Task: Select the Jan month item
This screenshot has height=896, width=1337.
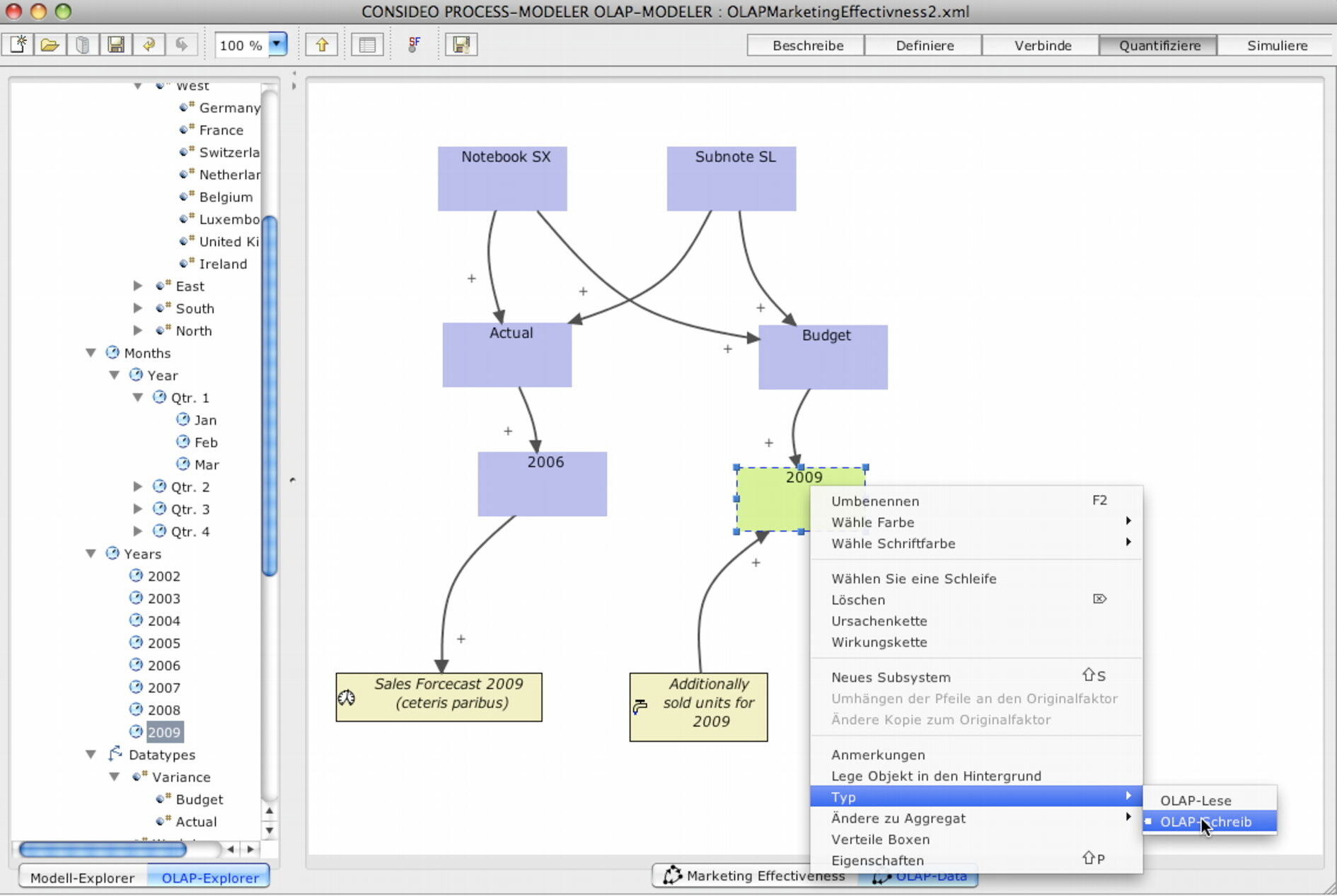Action: point(205,420)
